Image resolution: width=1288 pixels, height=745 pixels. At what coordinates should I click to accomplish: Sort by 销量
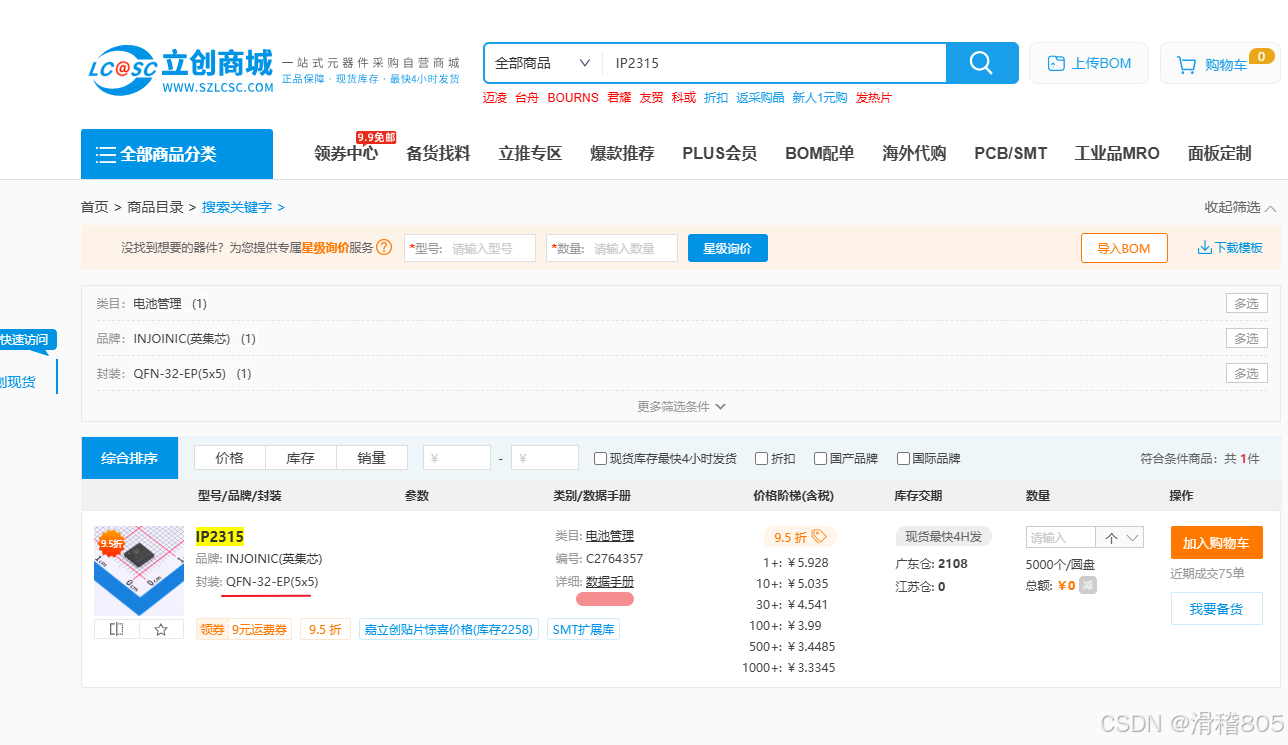pos(371,458)
